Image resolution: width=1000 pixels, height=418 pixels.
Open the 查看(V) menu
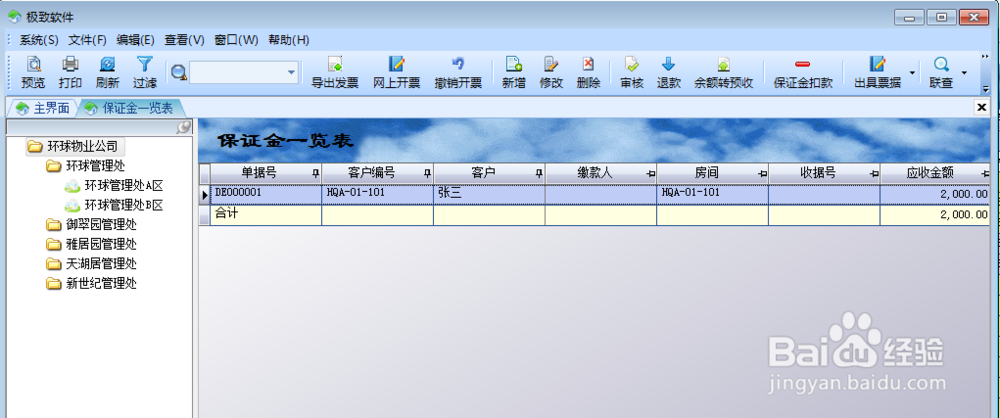pyautogui.click(x=184, y=40)
